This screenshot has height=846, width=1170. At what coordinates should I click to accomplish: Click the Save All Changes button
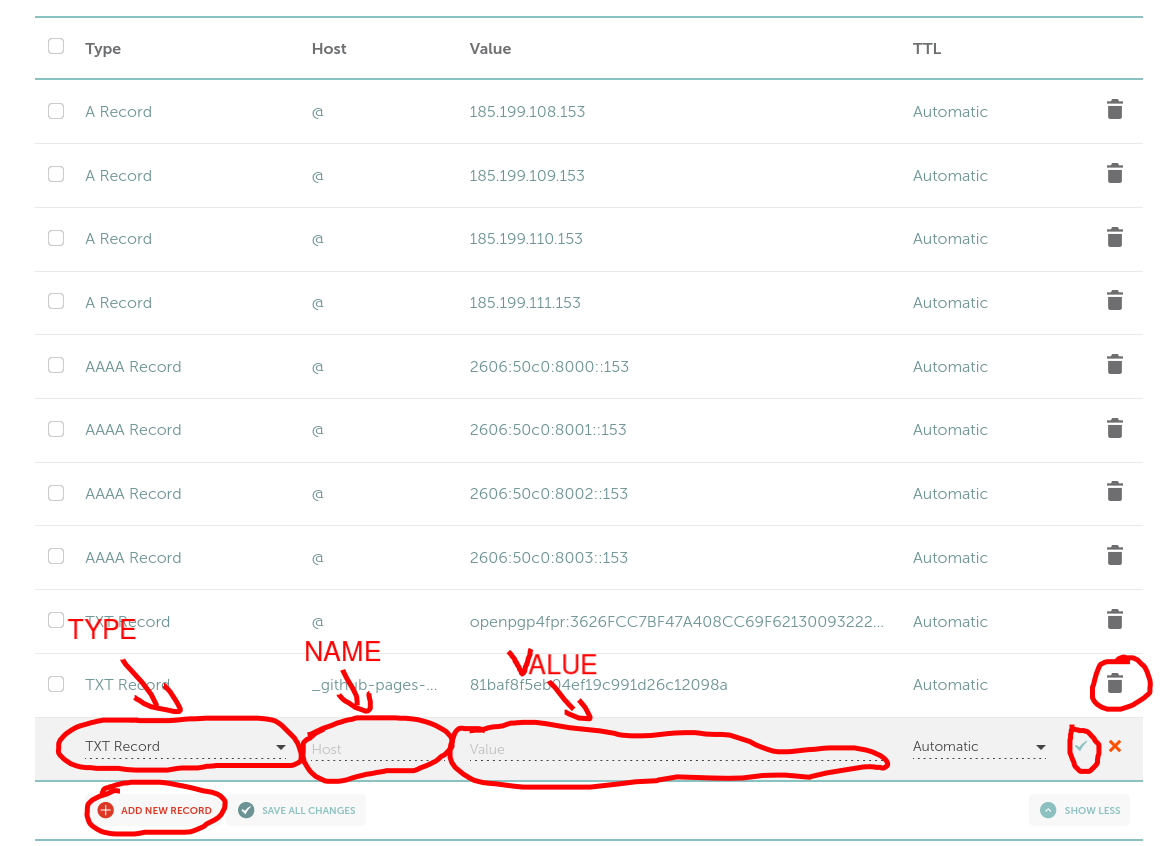coord(300,810)
